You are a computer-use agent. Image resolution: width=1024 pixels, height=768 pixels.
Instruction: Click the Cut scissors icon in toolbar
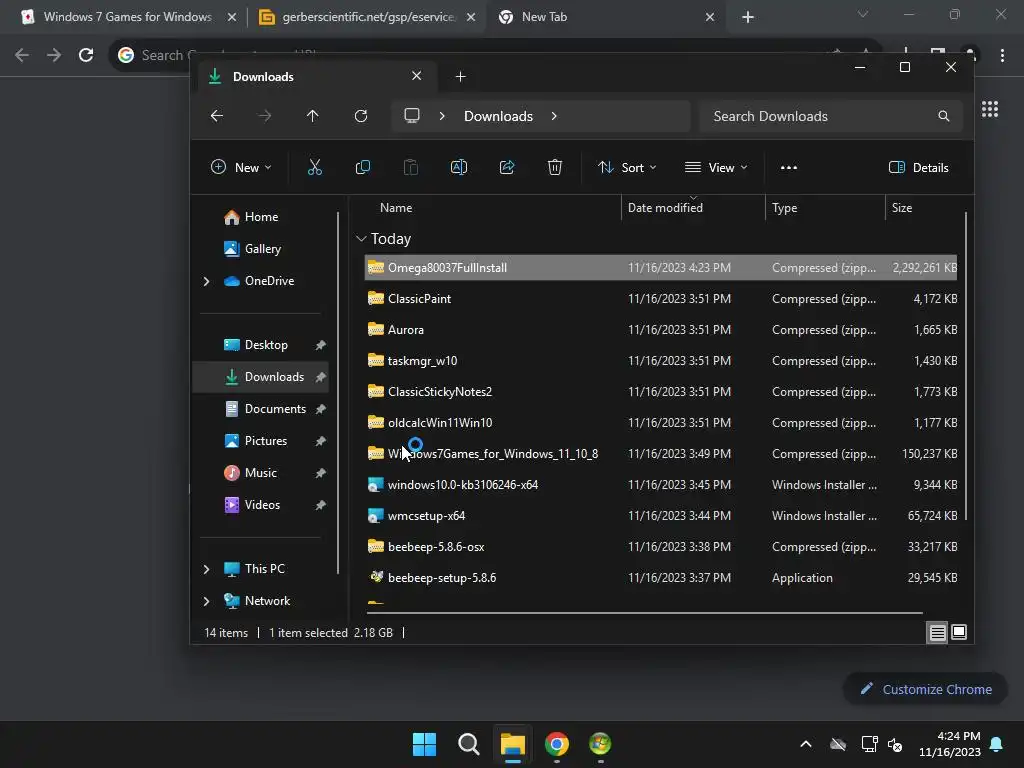pos(315,168)
